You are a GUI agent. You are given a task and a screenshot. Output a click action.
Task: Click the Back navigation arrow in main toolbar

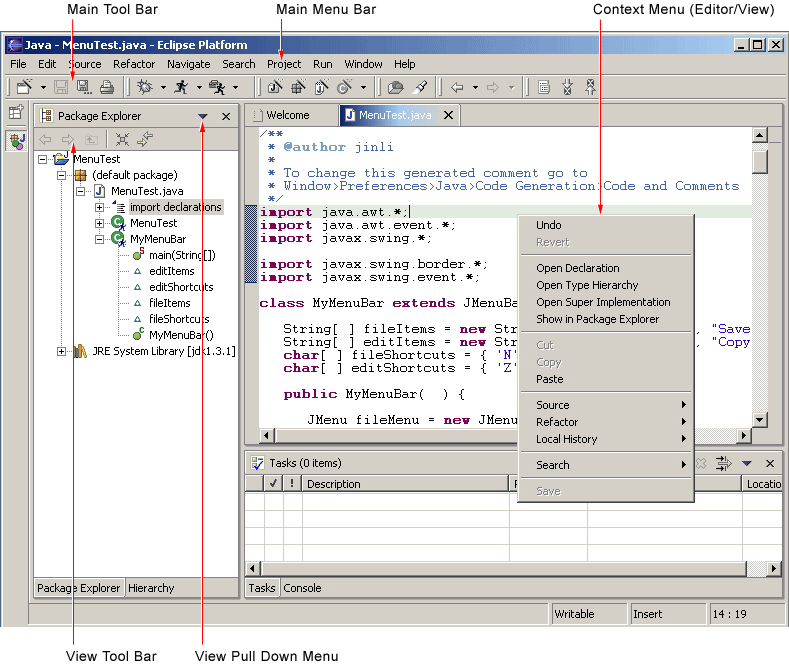pos(457,88)
